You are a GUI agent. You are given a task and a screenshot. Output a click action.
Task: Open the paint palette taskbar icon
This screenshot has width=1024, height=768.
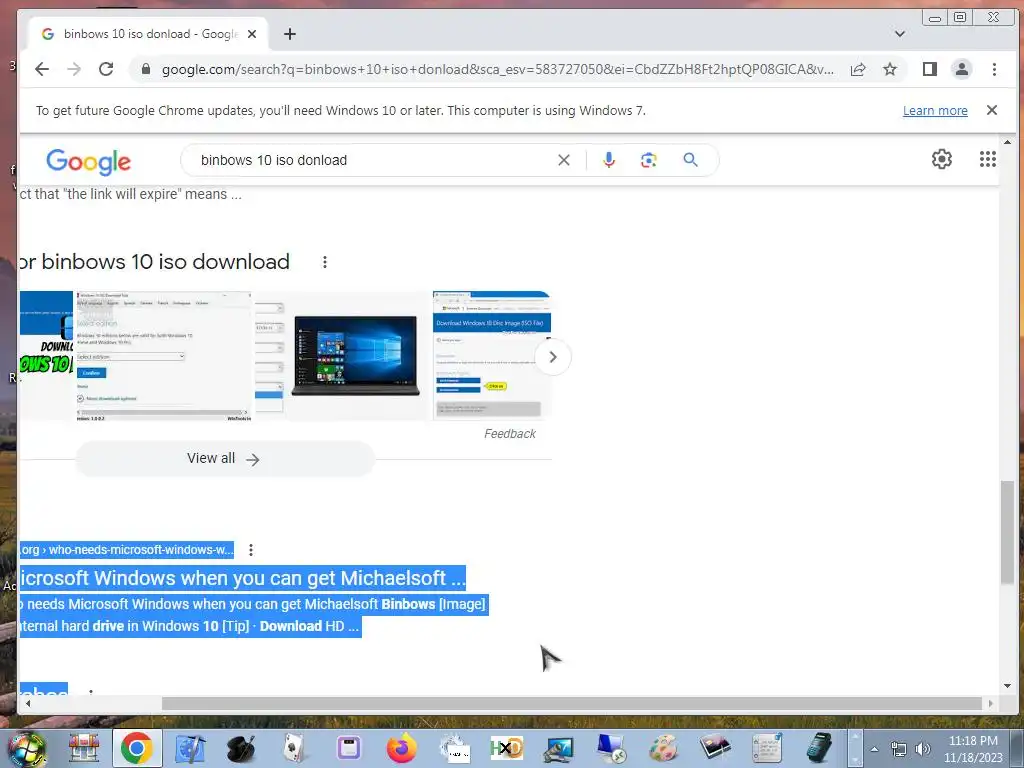click(663, 748)
